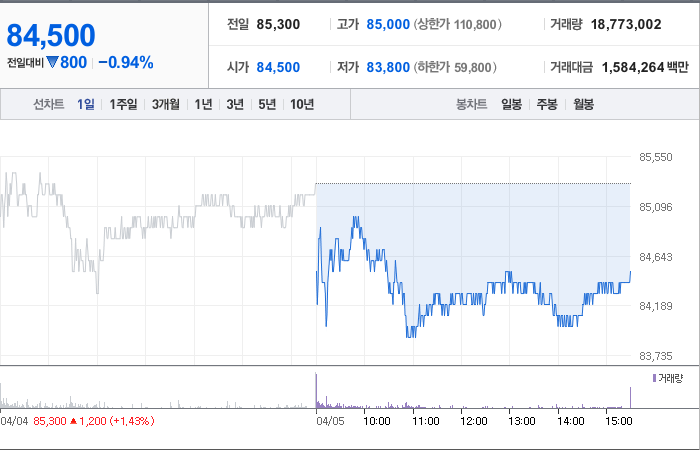This screenshot has height=450, width=700.
Task: Open the 주봉 candlestick chart
Action: click(x=547, y=104)
